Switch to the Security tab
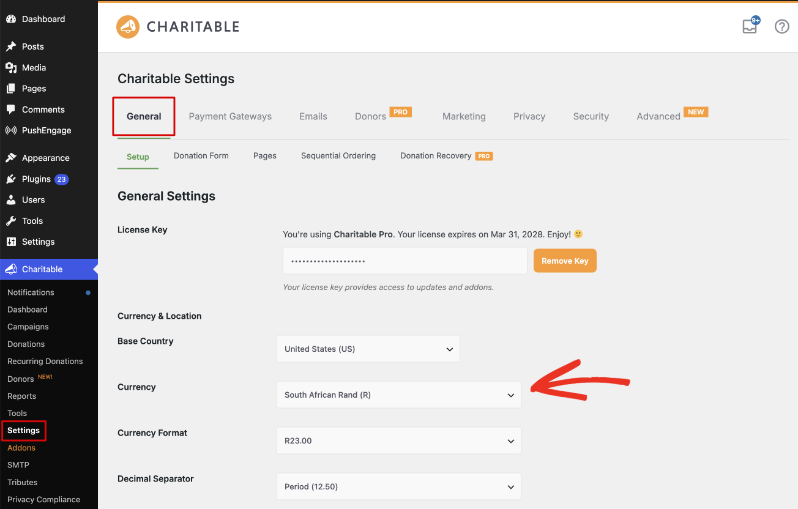798x509 pixels. tap(591, 117)
